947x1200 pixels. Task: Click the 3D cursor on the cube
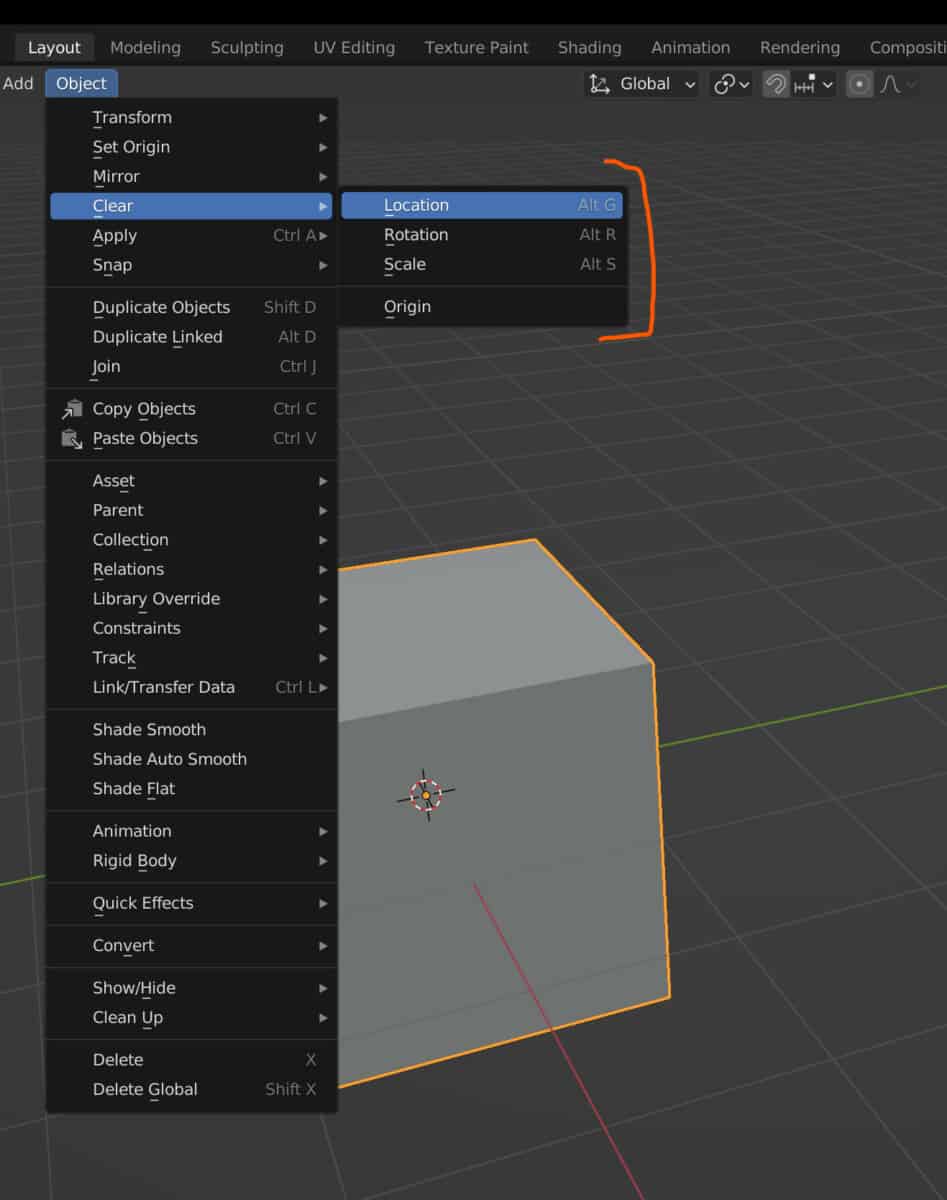click(426, 795)
